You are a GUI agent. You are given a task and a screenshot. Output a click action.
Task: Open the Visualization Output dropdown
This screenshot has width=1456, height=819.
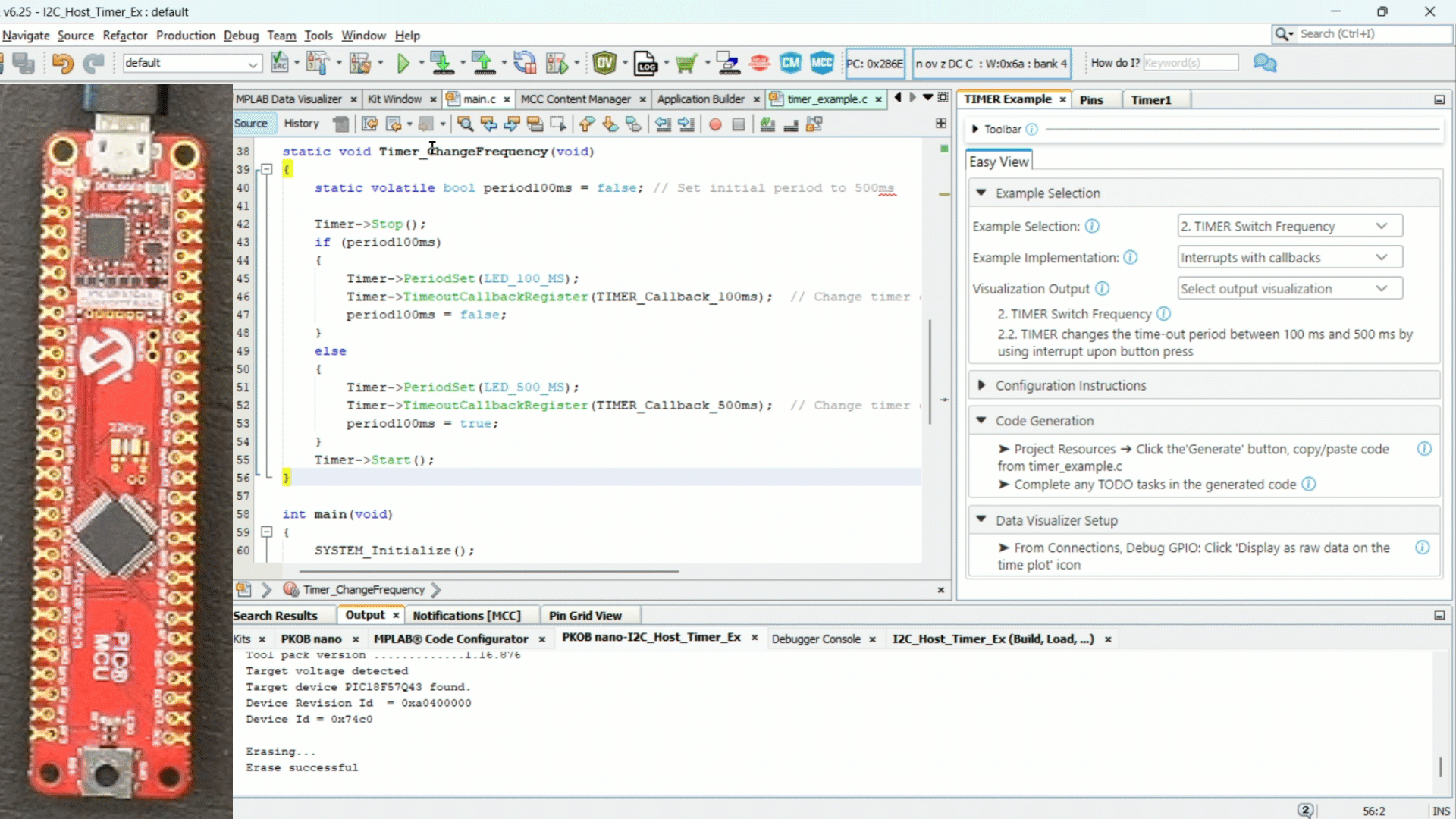(x=1289, y=289)
